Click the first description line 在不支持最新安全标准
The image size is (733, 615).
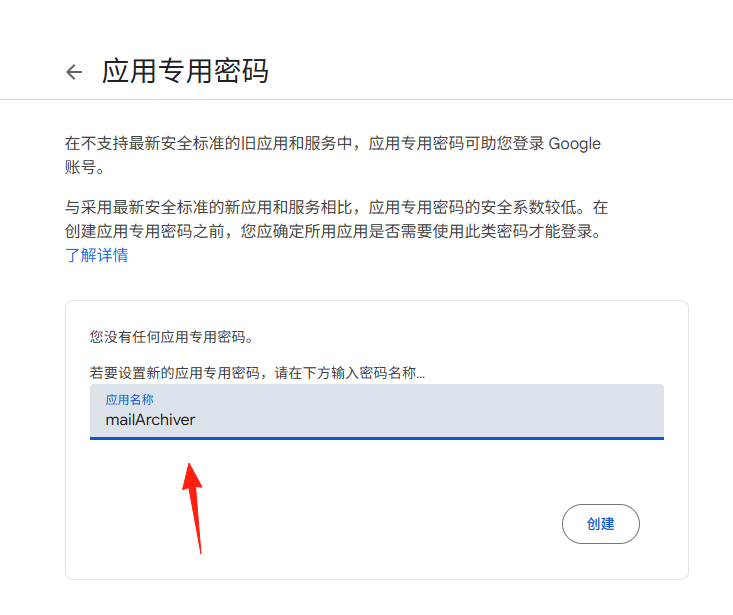pyautogui.click(x=332, y=143)
